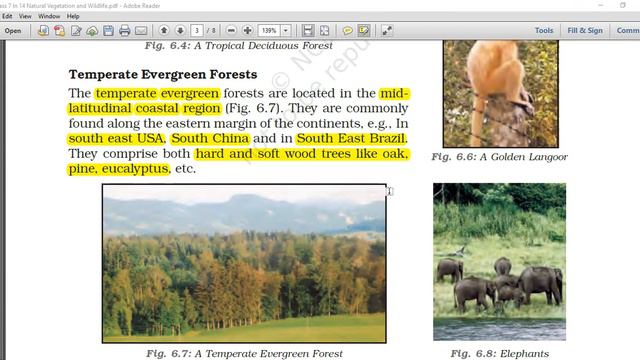Click highlighted text 'south east USA'
Image resolution: width=640 pixels, height=360 pixels.
pyautogui.click(x=116, y=138)
